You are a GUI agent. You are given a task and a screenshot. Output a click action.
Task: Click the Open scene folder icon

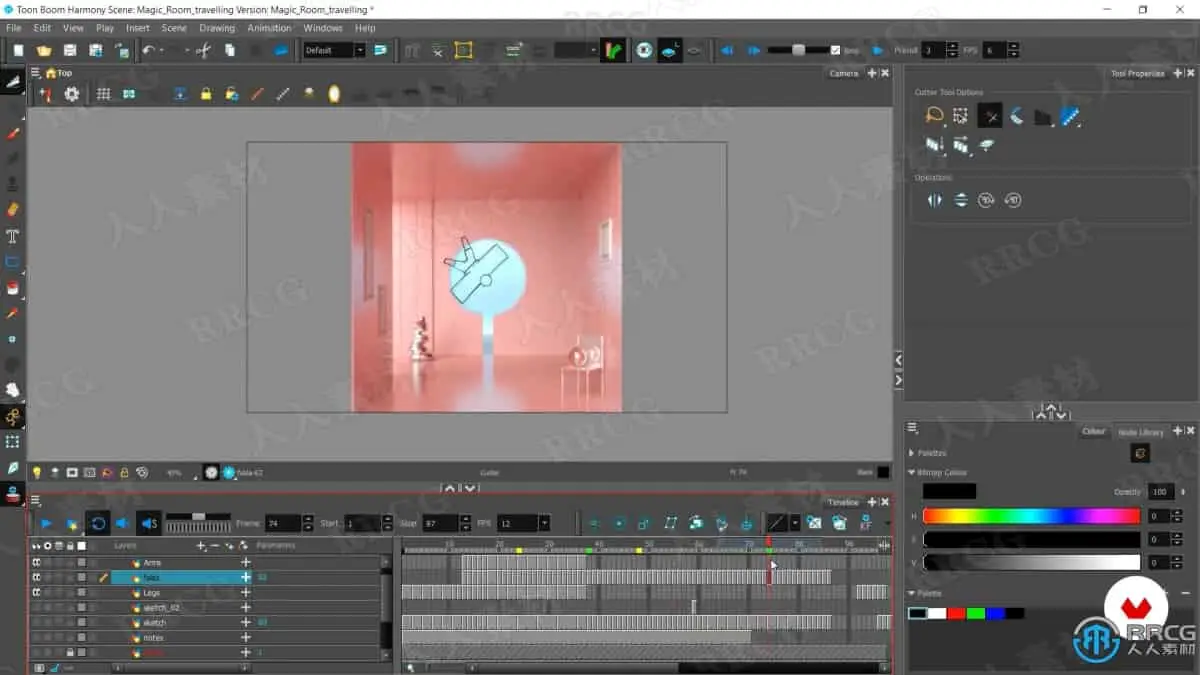click(44, 50)
